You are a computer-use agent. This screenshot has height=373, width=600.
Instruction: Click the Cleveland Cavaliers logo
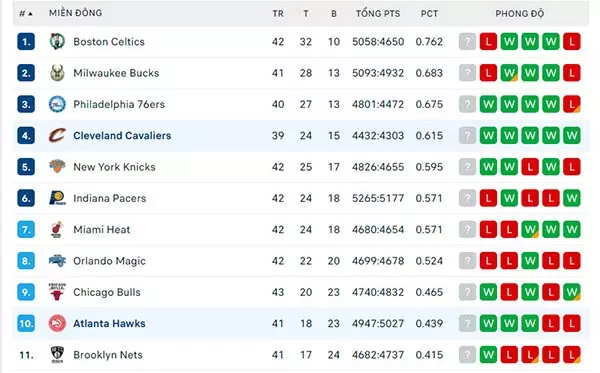57,135
